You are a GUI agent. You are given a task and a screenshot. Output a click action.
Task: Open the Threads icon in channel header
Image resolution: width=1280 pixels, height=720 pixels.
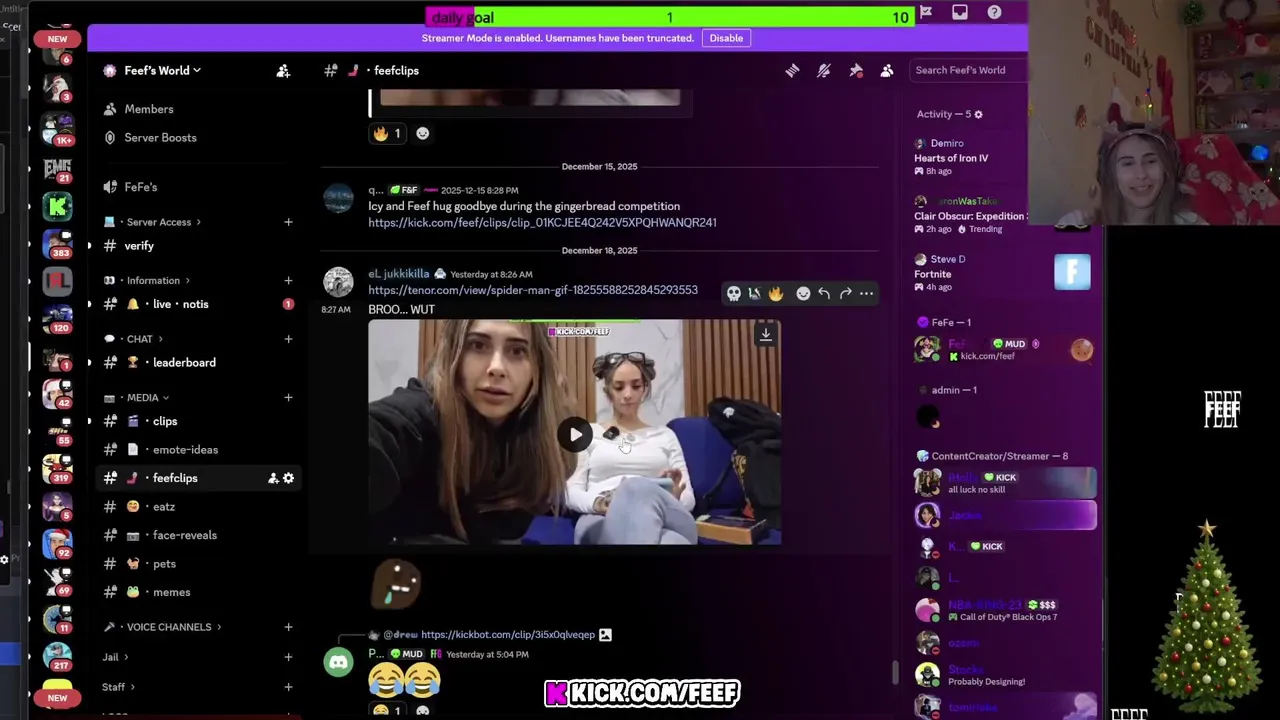[792, 71]
